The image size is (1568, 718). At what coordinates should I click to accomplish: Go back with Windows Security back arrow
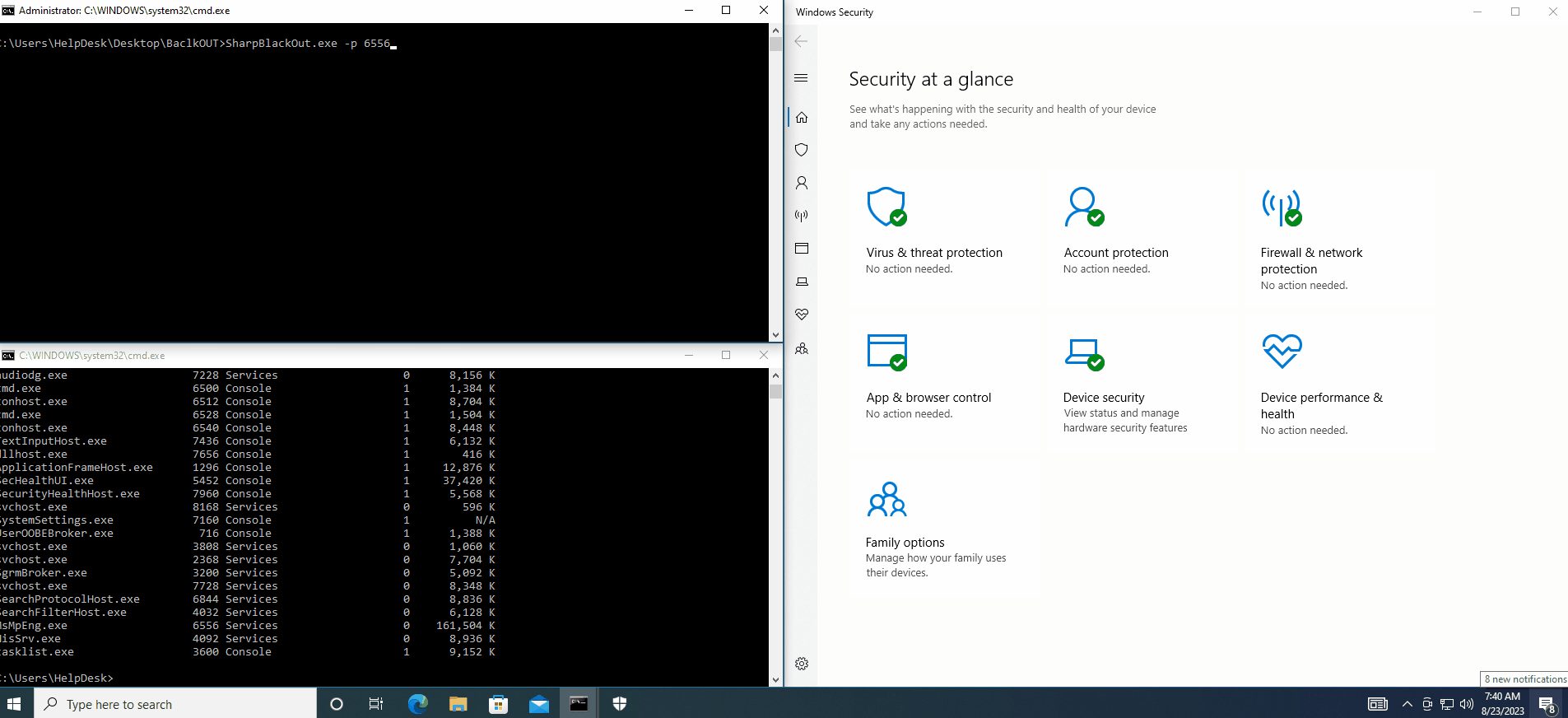801,41
